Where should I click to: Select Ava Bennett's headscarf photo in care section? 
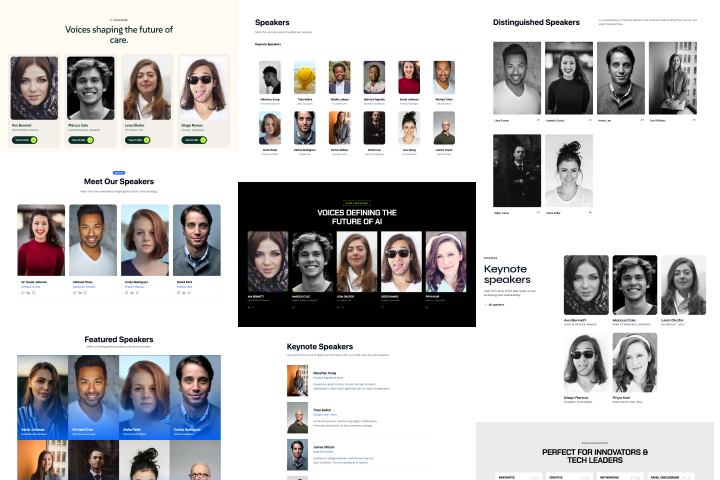coord(34,88)
